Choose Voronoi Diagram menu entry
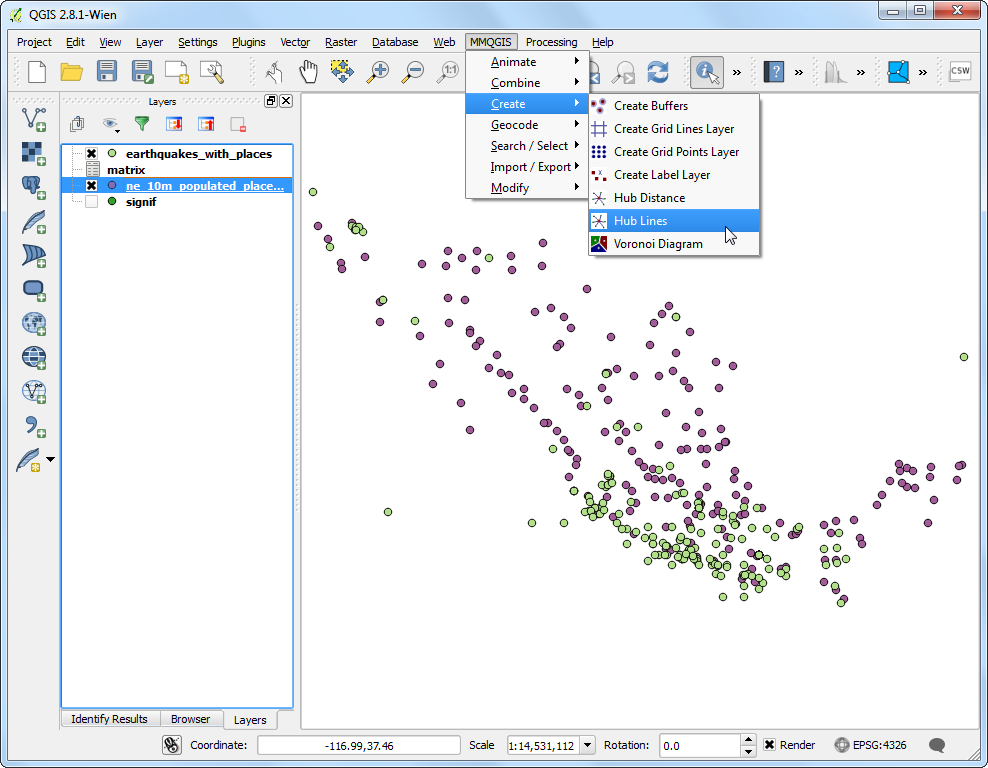Screen dimensions: 988x768 pyautogui.click(x=674, y=244)
